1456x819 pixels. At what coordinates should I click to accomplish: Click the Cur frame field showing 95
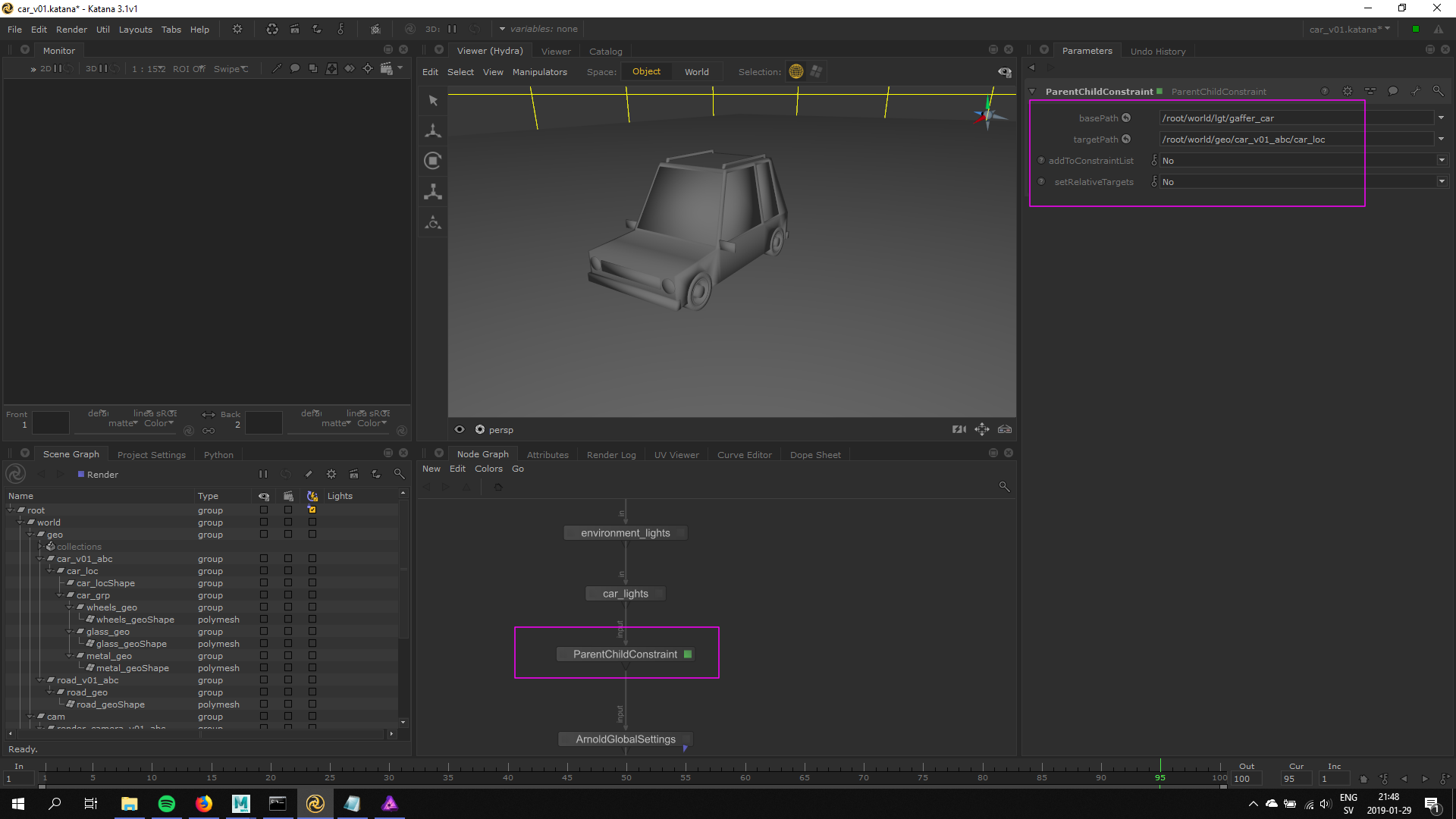point(1296,779)
